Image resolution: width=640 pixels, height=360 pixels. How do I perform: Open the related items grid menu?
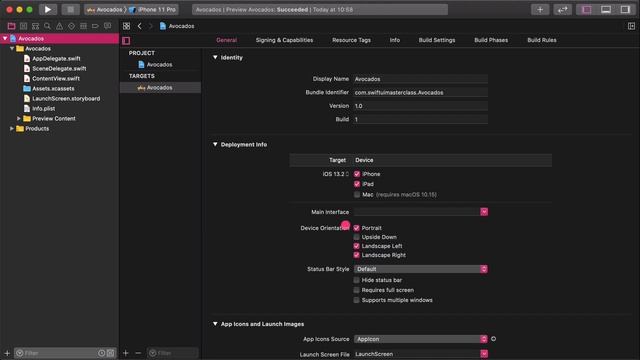127,26
